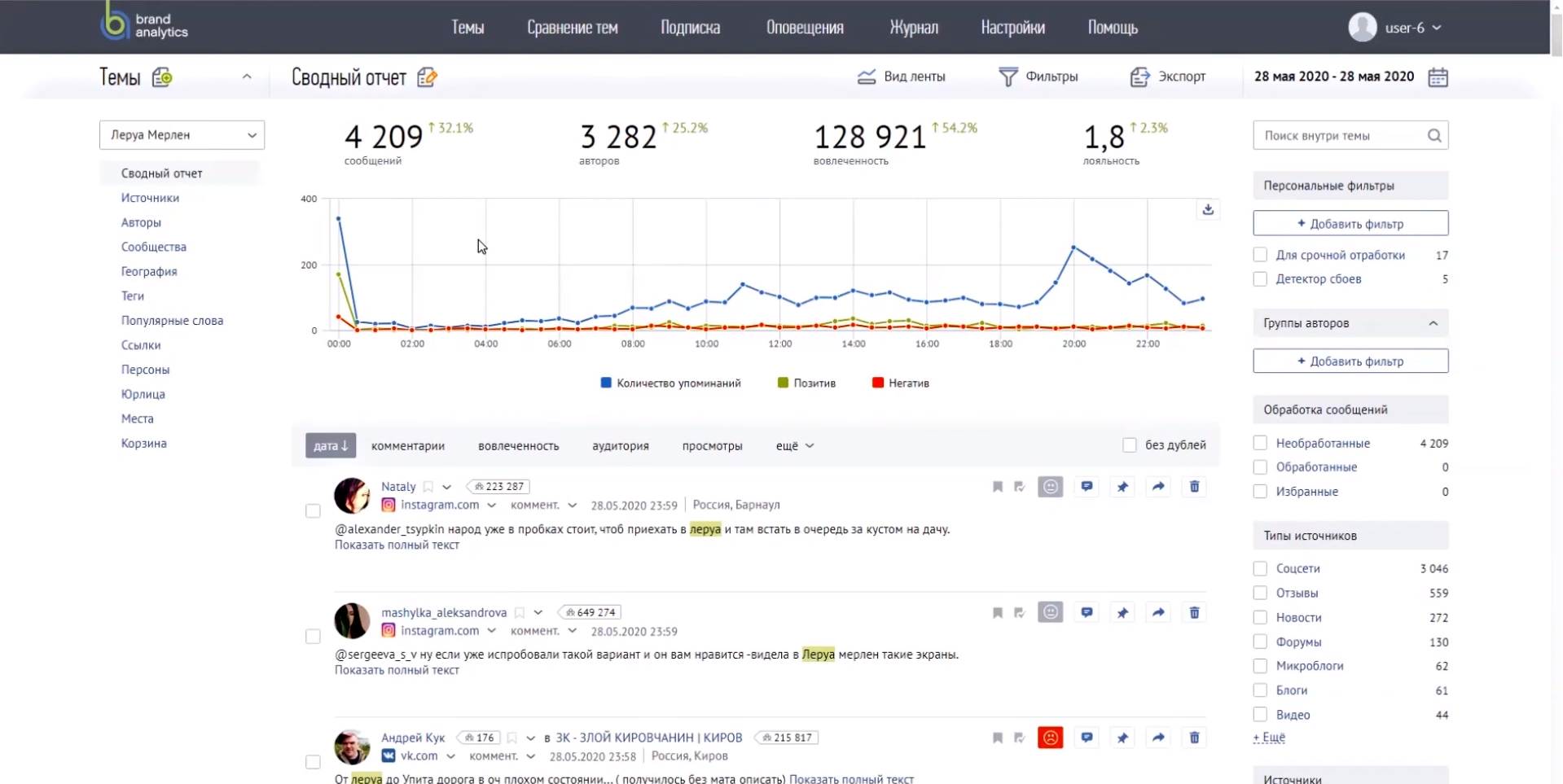Image resolution: width=1563 pixels, height=784 pixels.
Task: Set sentiment smiley on mashylka_aleksandrova post
Action: point(1051,612)
